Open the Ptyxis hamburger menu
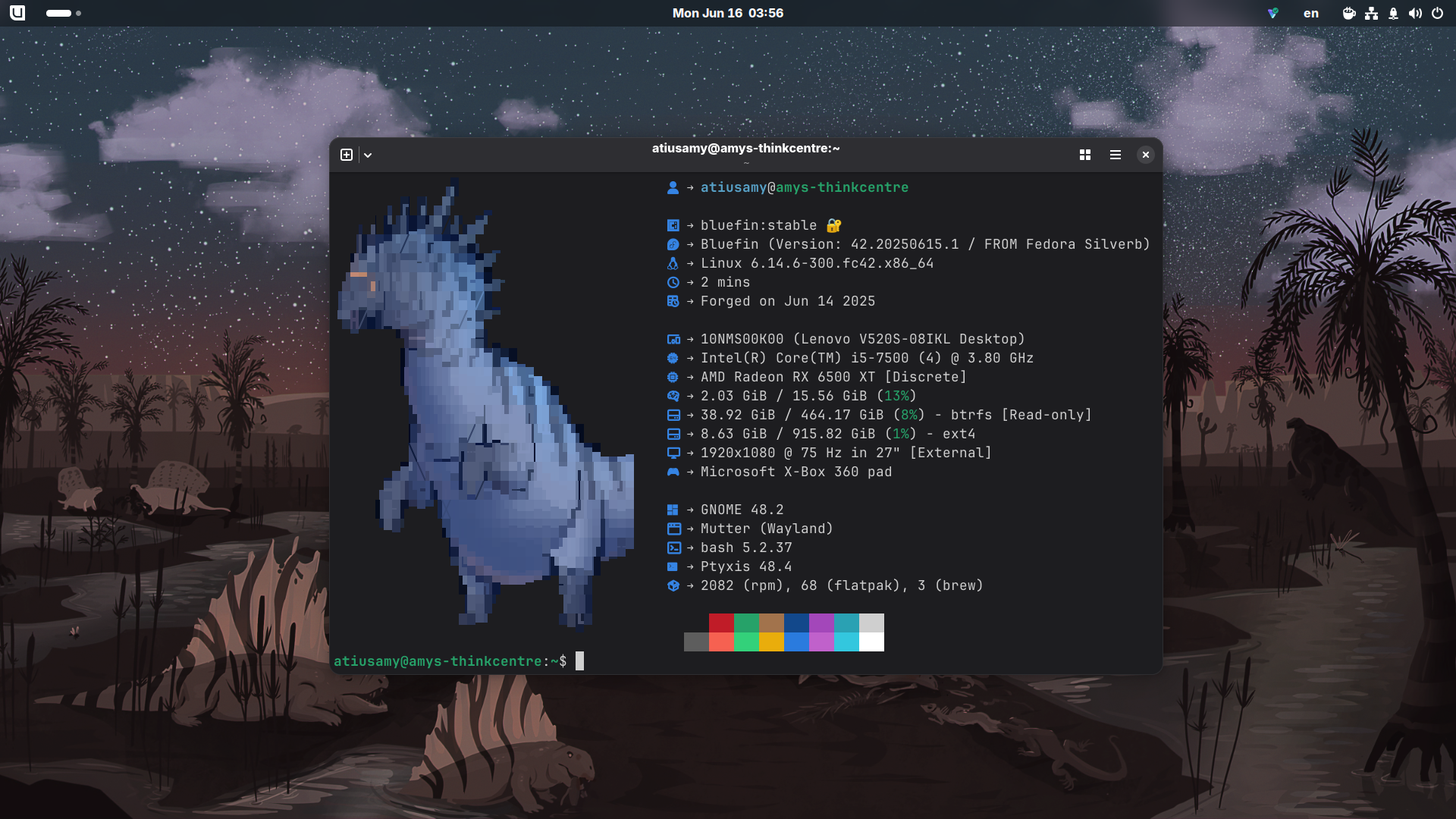 [x=1116, y=155]
